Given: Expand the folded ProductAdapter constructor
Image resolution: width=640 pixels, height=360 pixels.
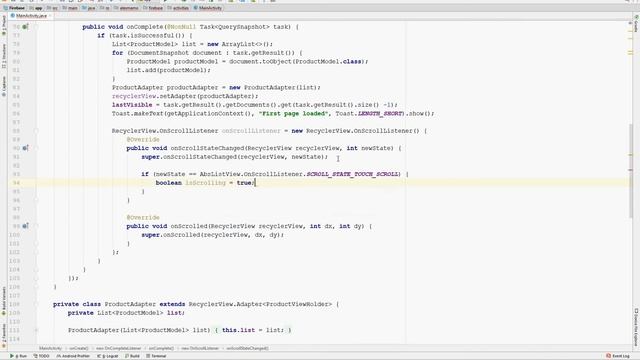Looking at the screenshot, I should click(x=36, y=330).
